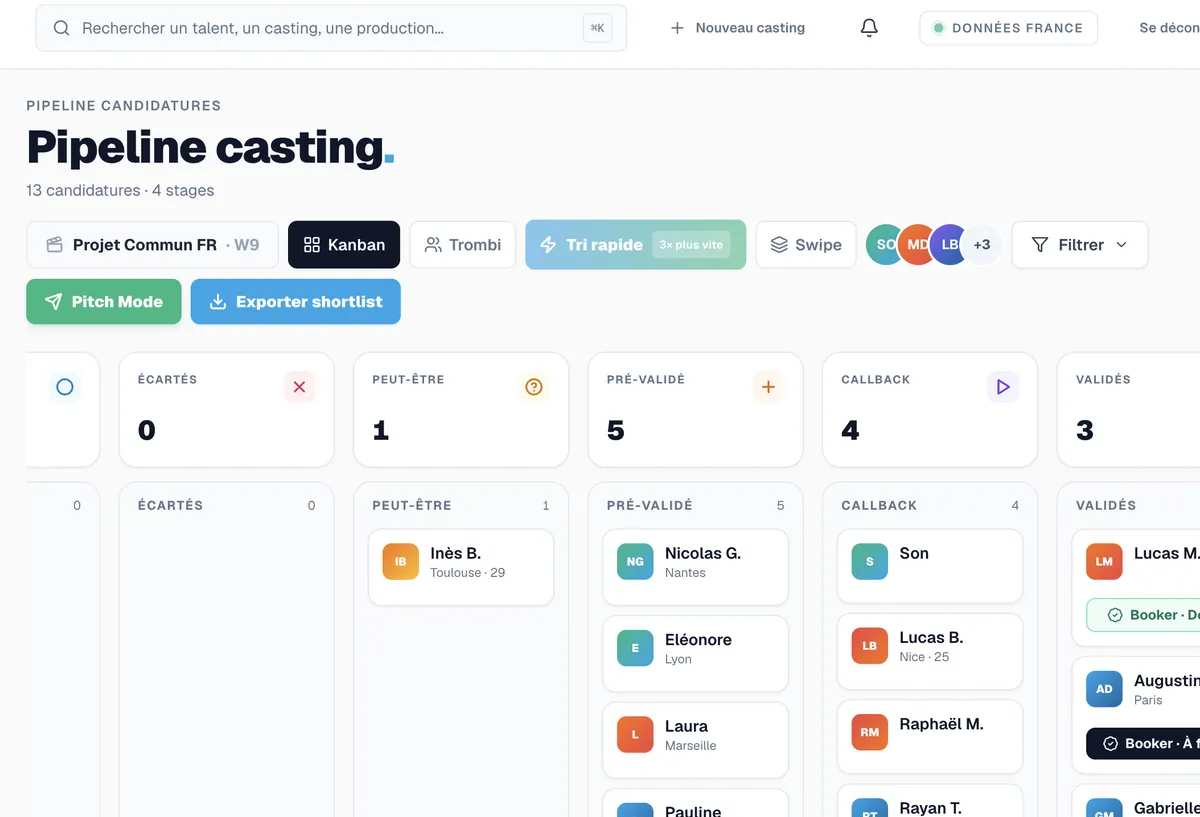This screenshot has height=817, width=1200.
Task: Click '13 candidatures · 4 stages' text
Action: coord(120,190)
